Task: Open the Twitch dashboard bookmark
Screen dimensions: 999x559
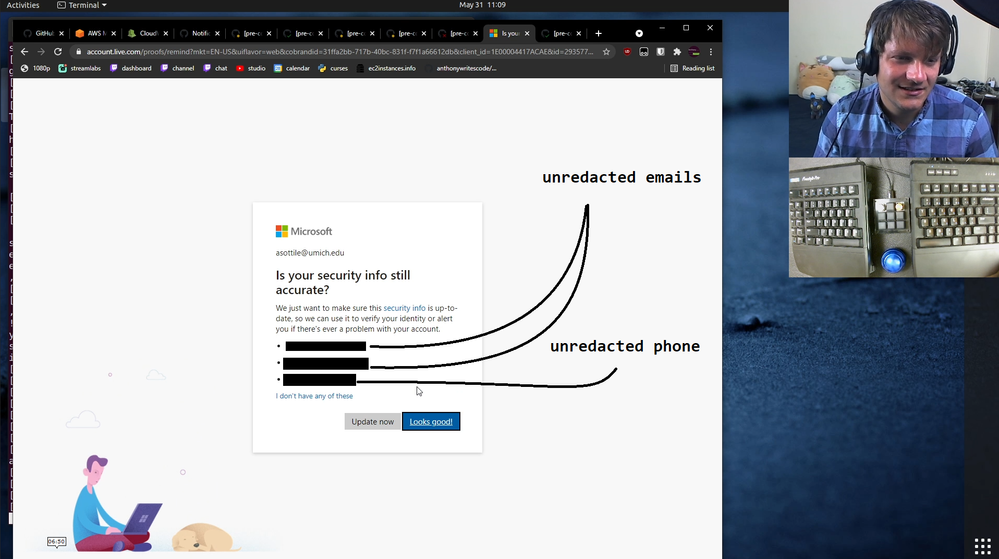Action: pos(131,68)
